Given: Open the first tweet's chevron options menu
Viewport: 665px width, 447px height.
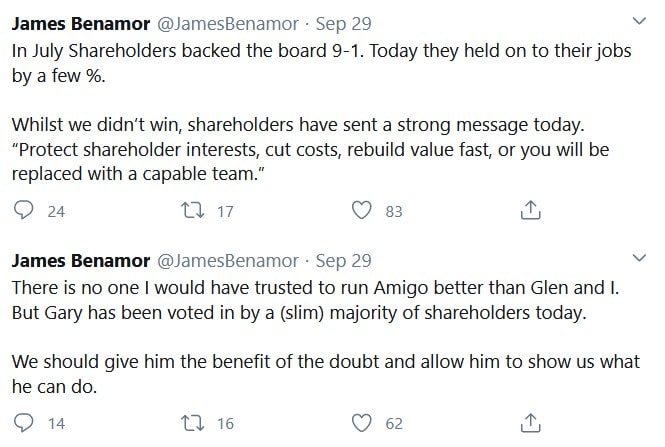Looking at the screenshot, I should (x=639, y=21).
